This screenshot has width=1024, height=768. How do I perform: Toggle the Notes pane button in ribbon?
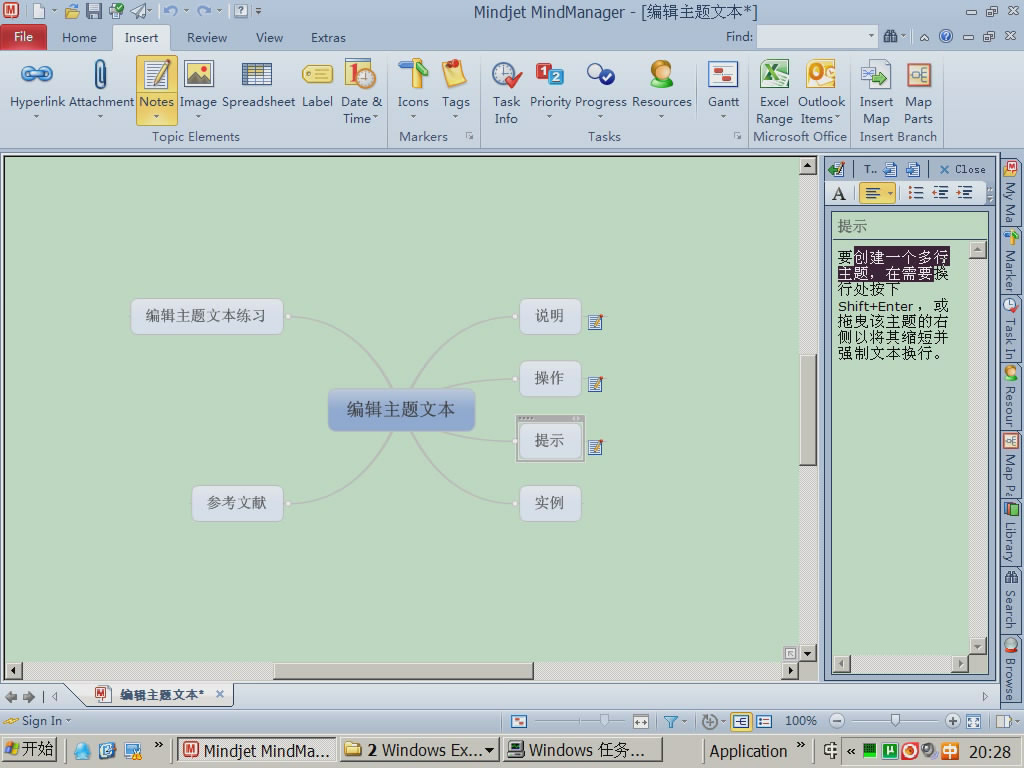[157, 89]
